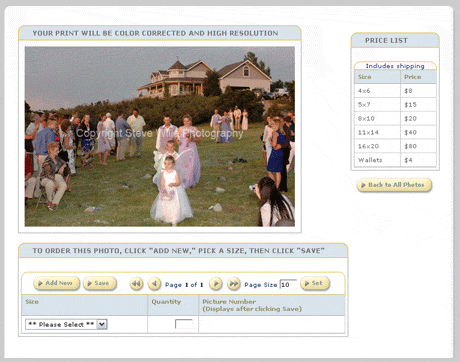This screenshot has height=362, width=460.
Task: Apply page size with Set button
Action: pos(315,283)
